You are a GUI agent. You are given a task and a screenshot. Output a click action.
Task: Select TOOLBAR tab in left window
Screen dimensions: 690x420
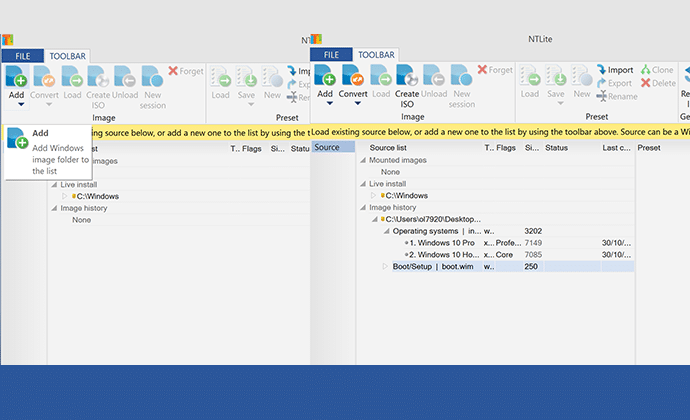click(67, 56)
